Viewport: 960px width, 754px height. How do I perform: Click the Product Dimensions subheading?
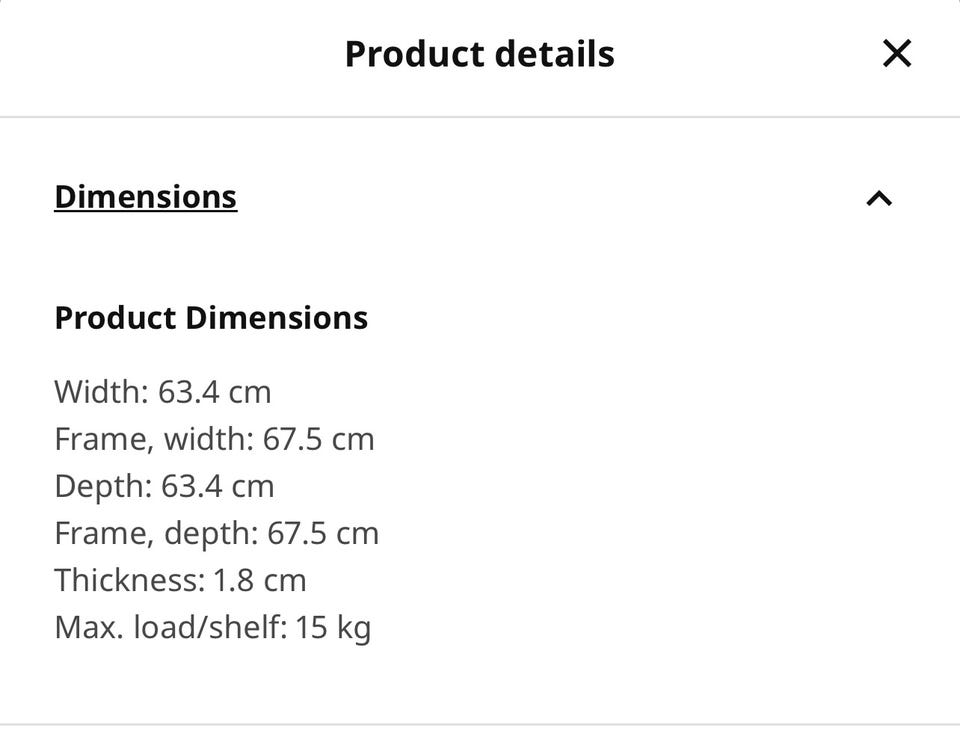click(x=211, y=318)
